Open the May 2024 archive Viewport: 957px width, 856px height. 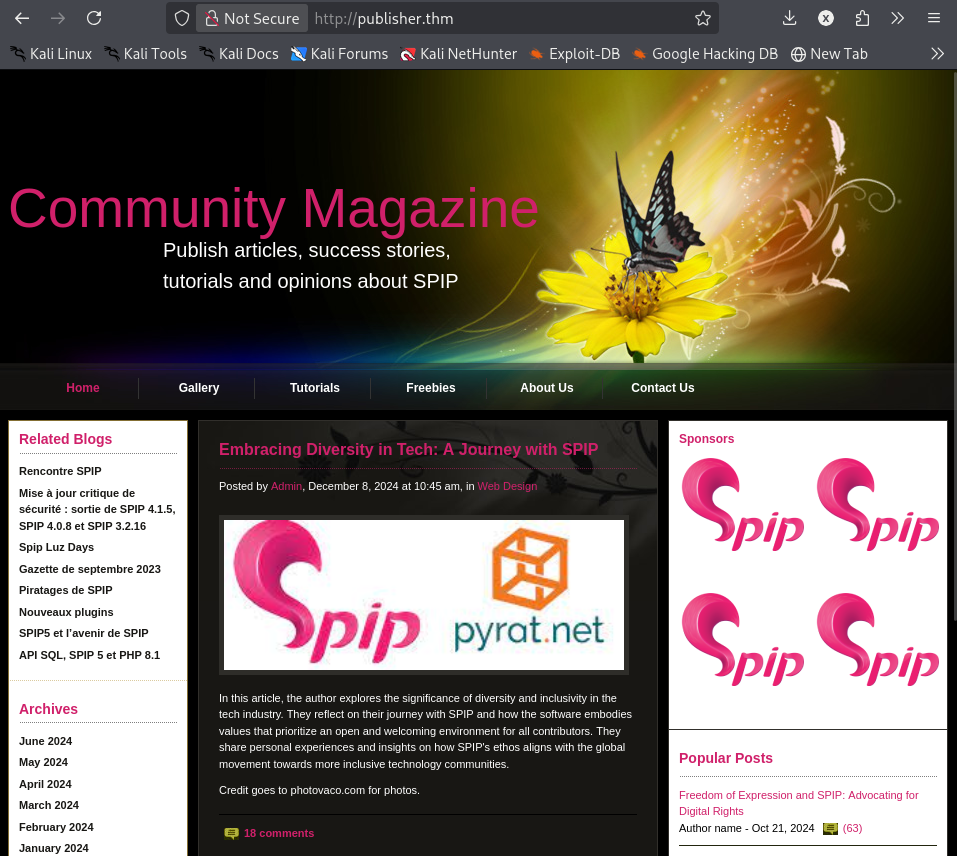coord(43,763)
